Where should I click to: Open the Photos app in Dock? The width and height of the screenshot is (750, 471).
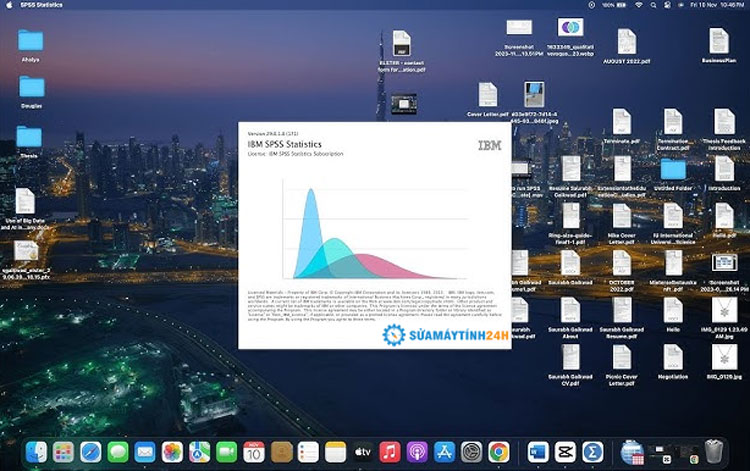click(172, 452)
